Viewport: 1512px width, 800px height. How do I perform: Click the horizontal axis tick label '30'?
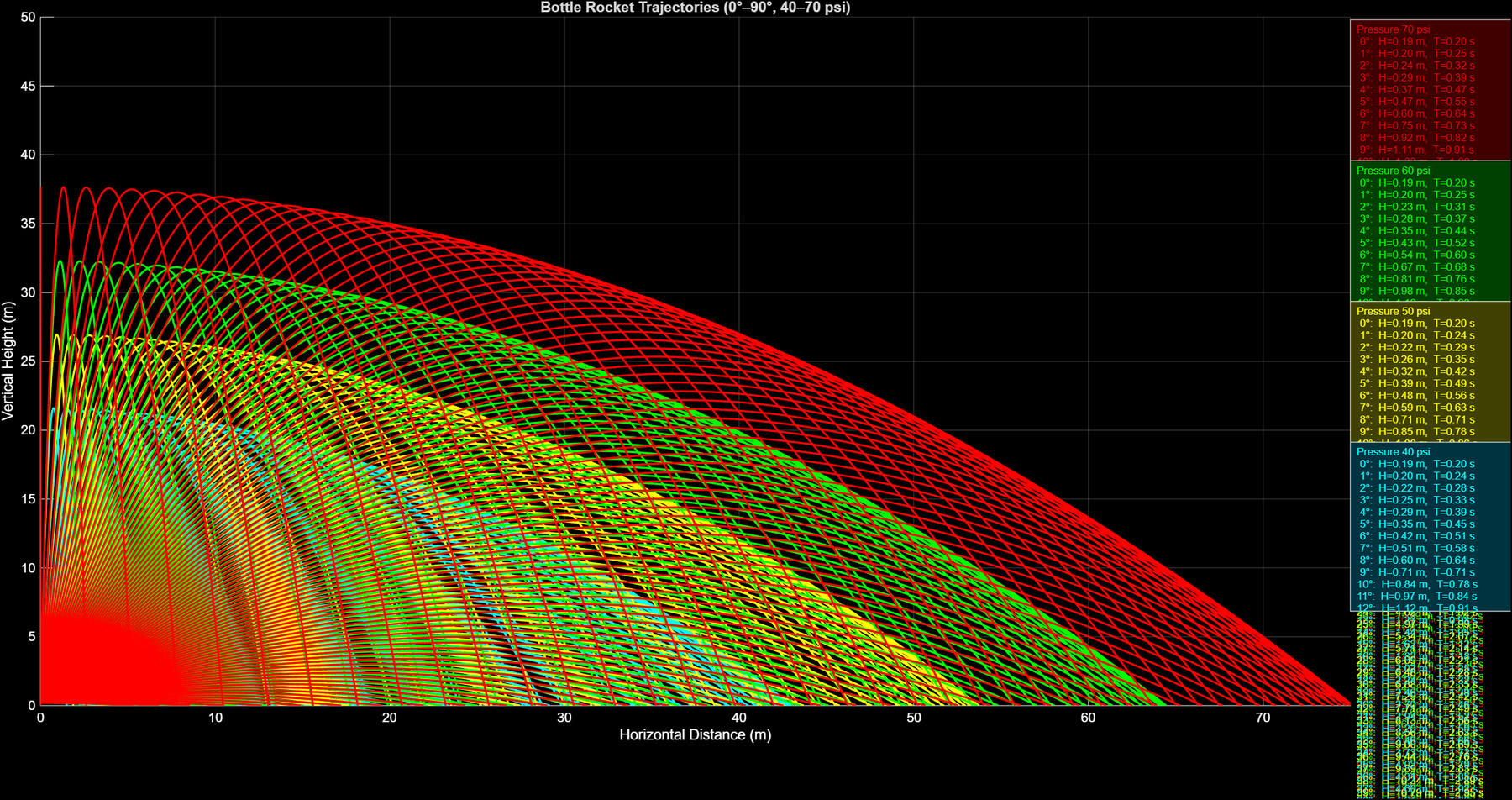coord(564,718)
